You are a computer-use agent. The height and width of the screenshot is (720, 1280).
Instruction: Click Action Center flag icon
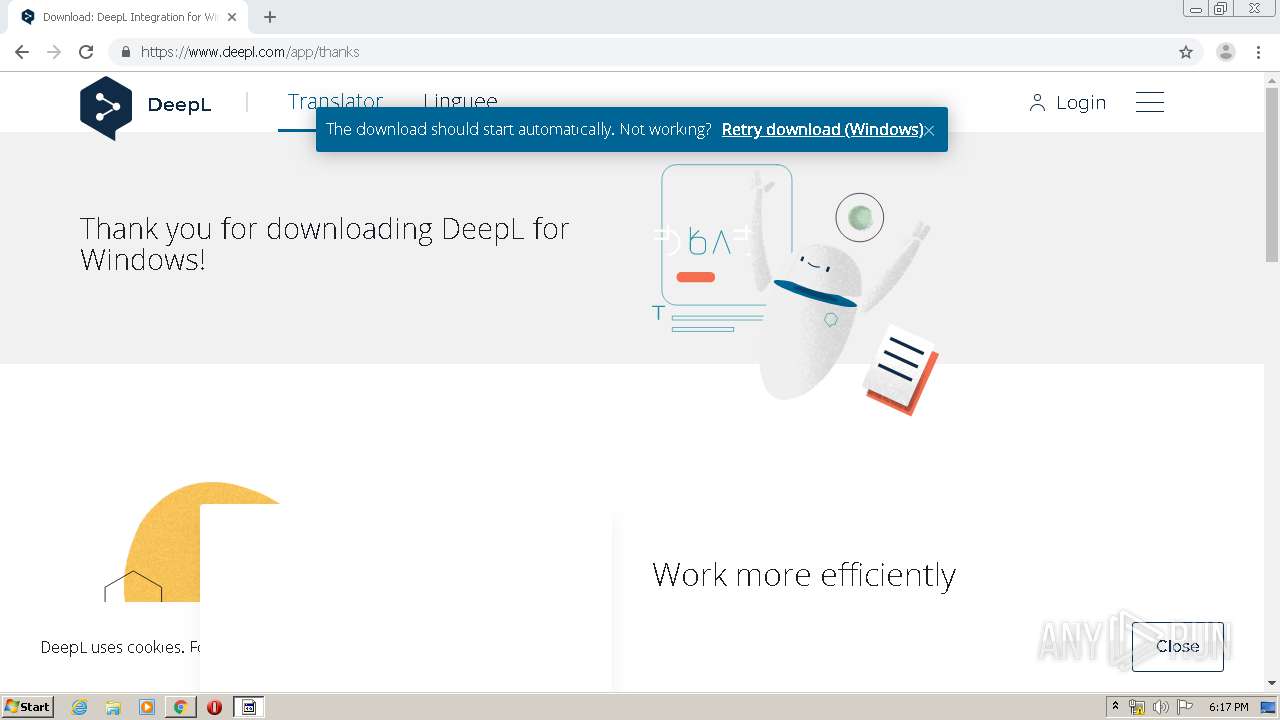(1184, 707)
